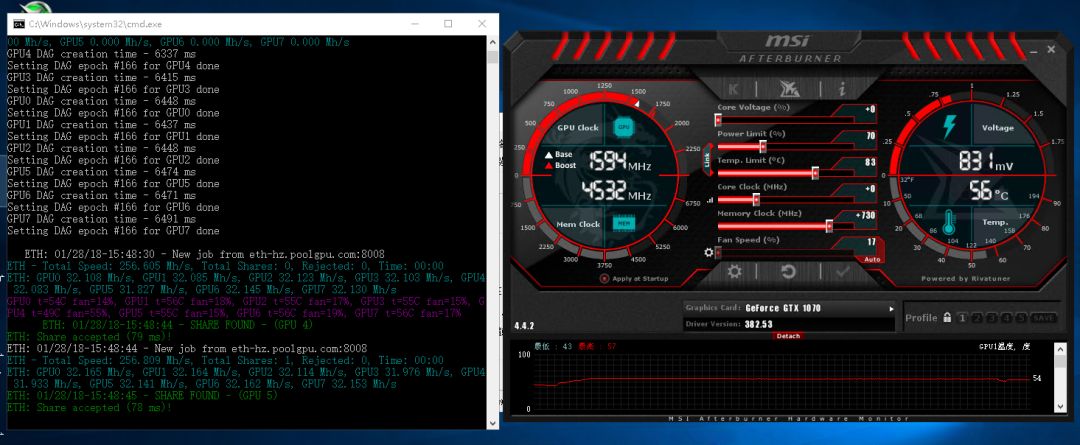Click the Core Voltage slider handle
The height and width of the screenshot is (445, 1080).
tap(718, 120)
